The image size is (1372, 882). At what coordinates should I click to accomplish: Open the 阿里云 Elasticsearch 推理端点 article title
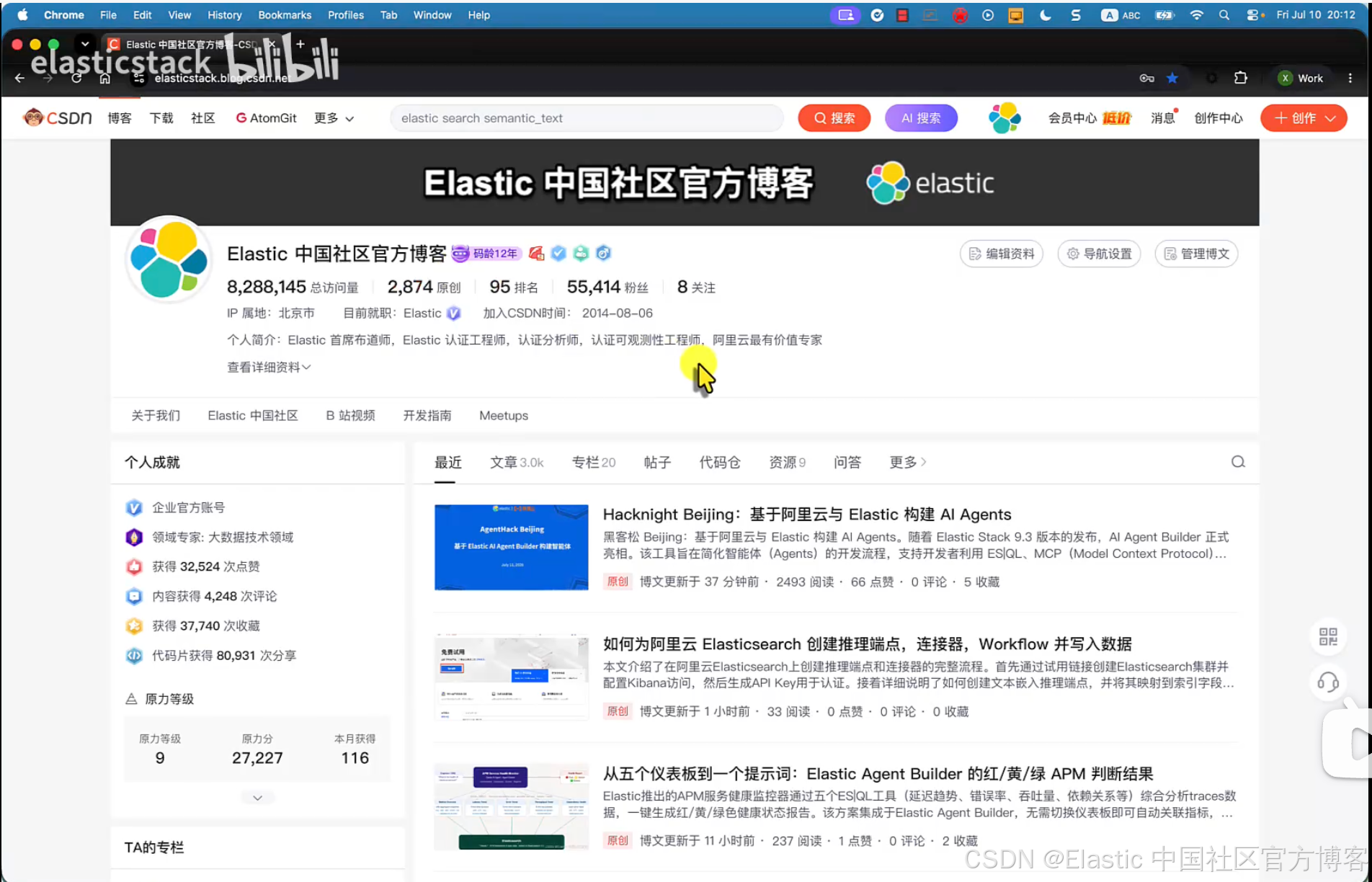point(868,644)
